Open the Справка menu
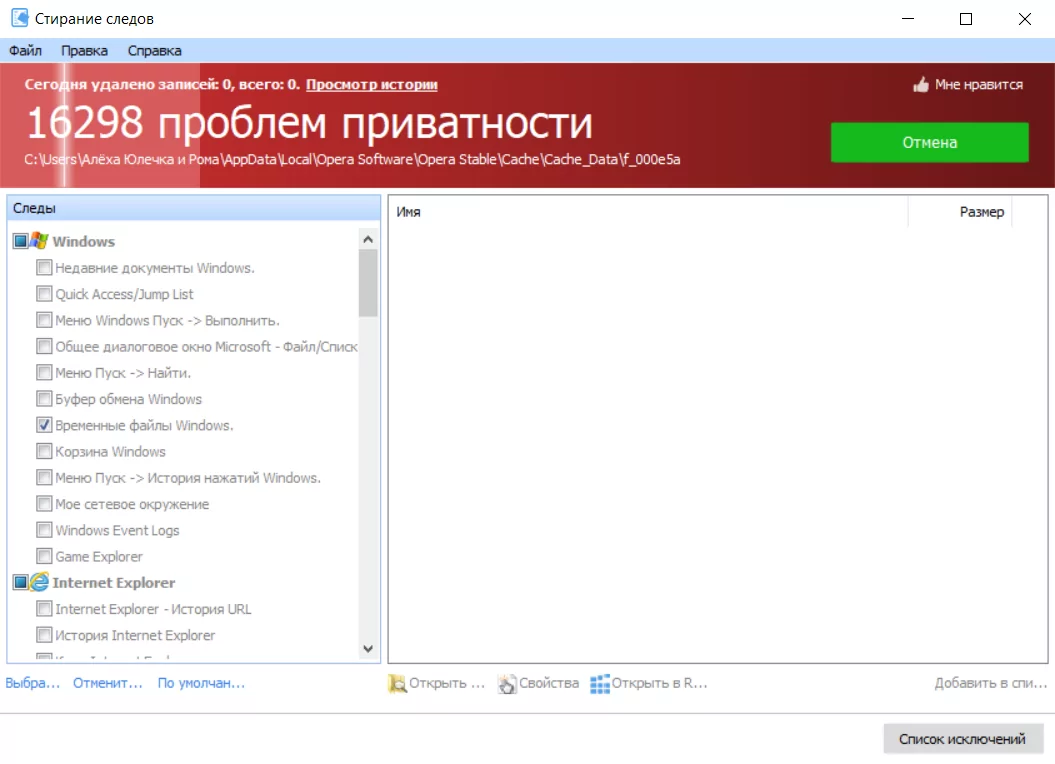Screen dimensions: 1055x764 pos(155,50)
